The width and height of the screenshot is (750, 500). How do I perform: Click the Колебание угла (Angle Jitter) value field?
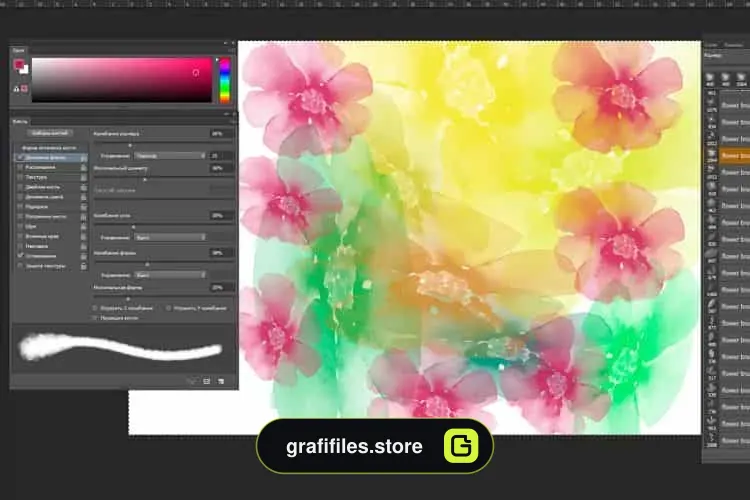(221, 215)
